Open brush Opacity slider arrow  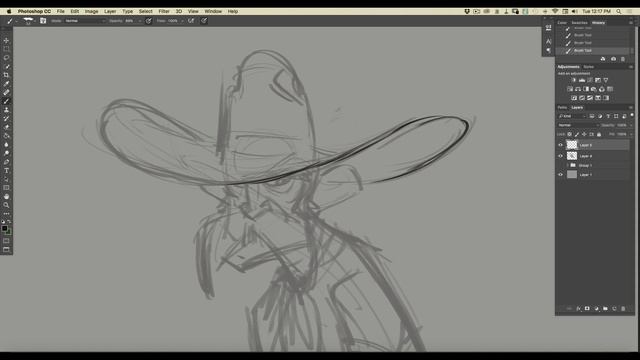[140, 21]
